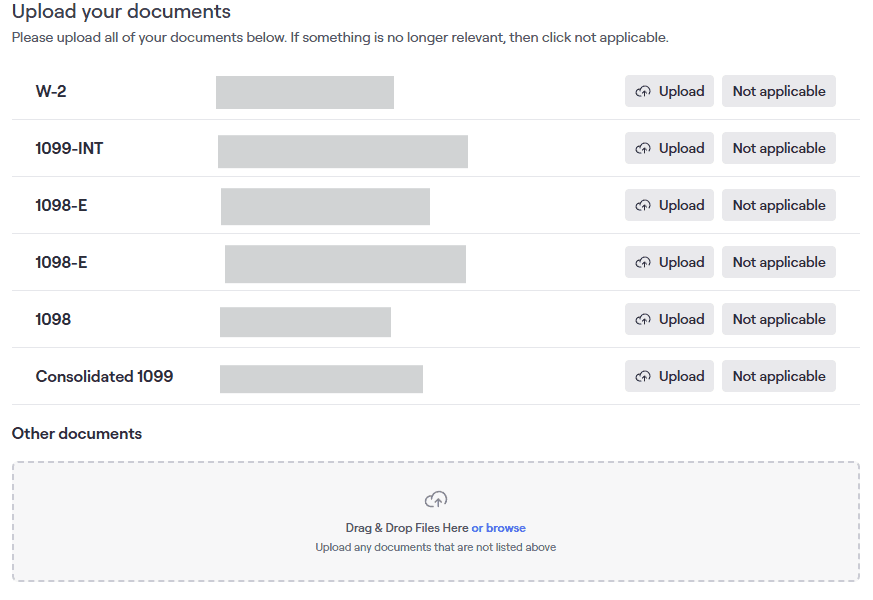The height and width of the screenshot is (600, 873).
Task: Click upload cloud icon in second 1098-E row
Action: 644,262
